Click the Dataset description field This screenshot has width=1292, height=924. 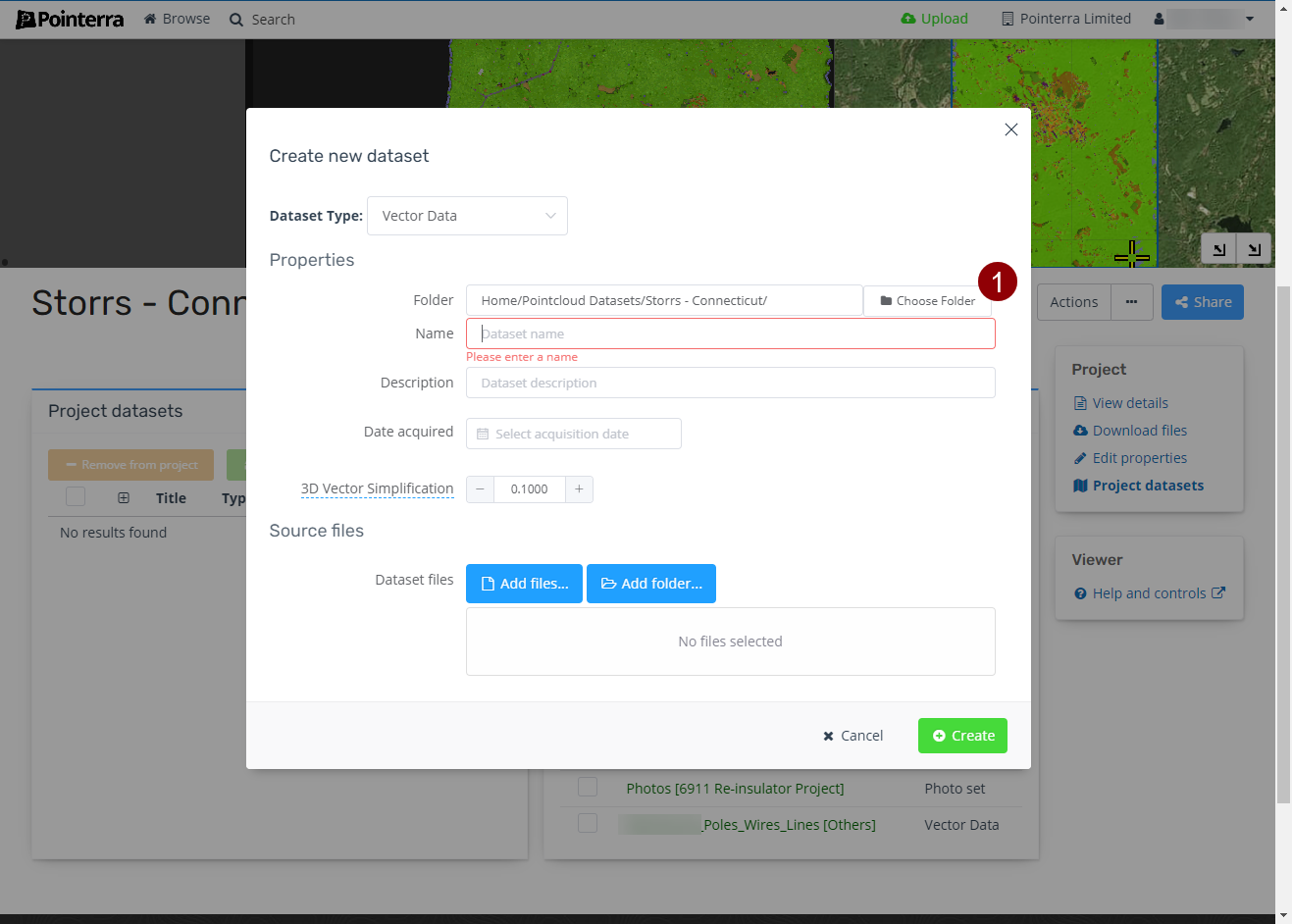click(x=730, y=383)
